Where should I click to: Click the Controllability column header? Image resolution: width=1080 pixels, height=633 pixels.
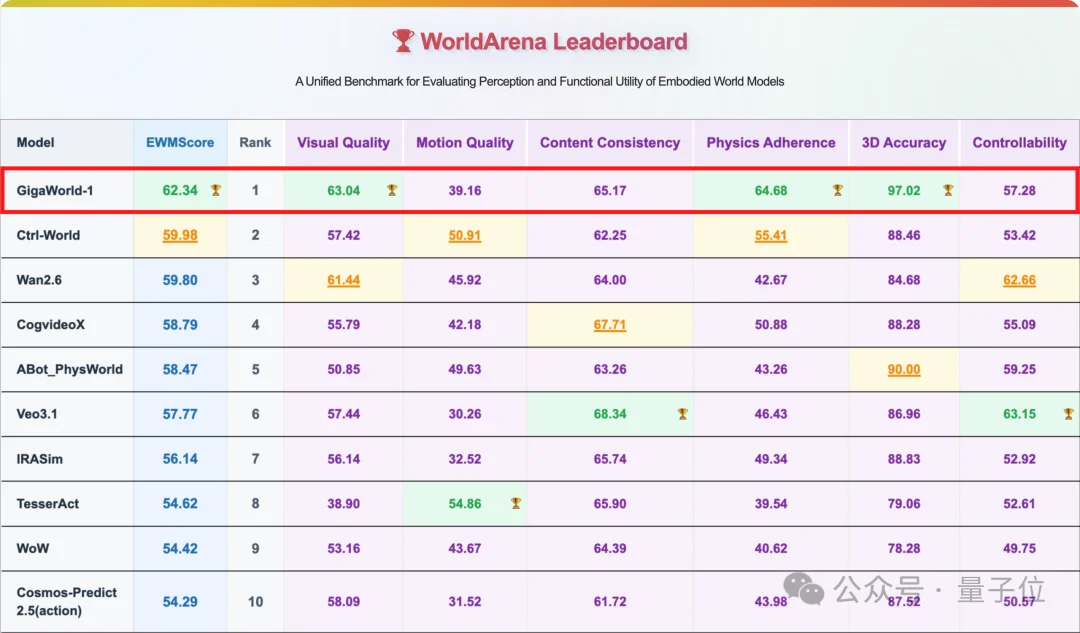(x=1019, y=143)
